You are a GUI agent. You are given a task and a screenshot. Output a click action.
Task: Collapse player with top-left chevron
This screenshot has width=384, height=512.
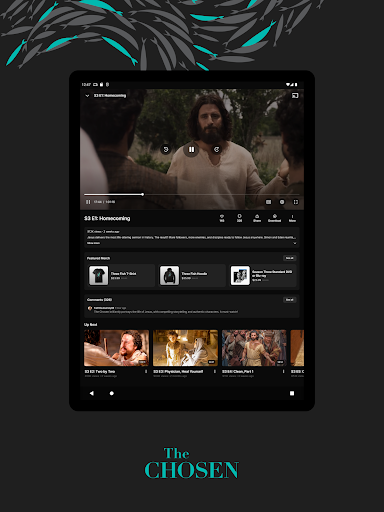(x=87, y=96)
